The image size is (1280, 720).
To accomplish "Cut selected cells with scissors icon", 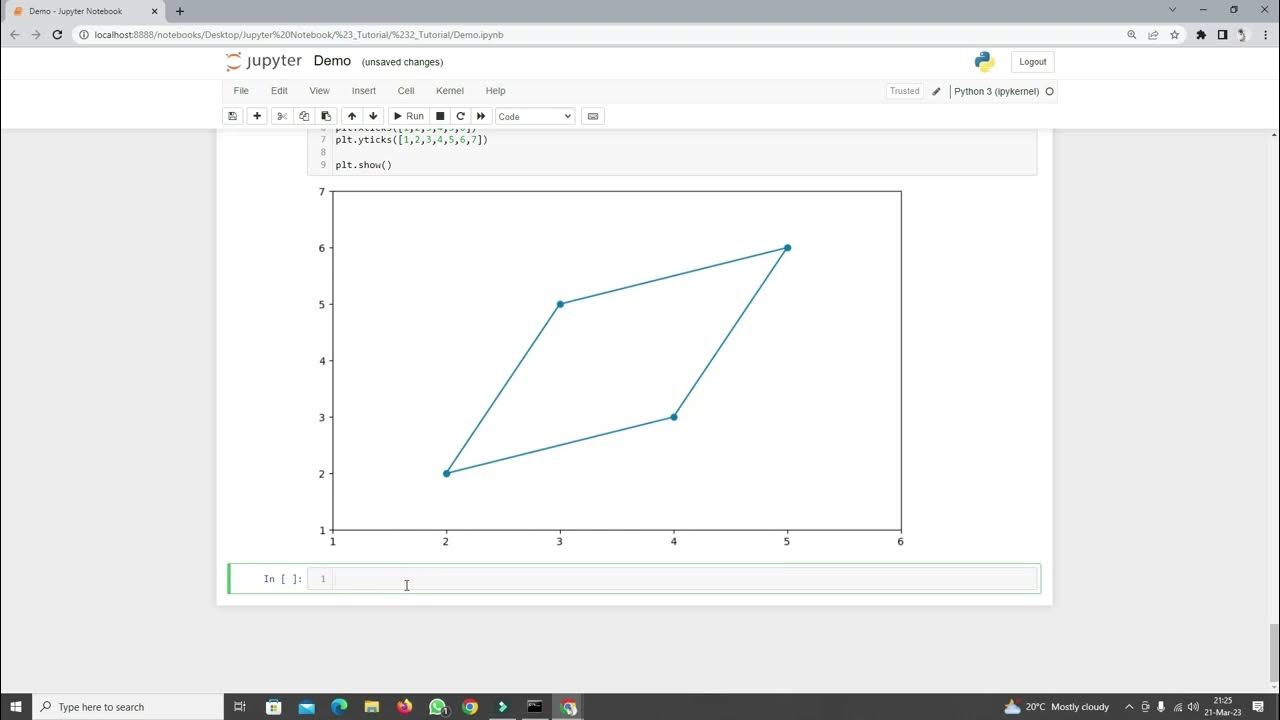I will 282,116.
